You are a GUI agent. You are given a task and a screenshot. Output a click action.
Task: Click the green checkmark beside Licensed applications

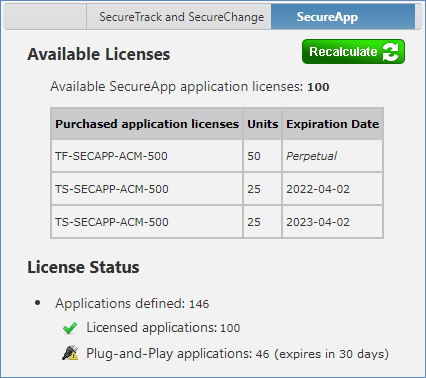click(70, 328)
